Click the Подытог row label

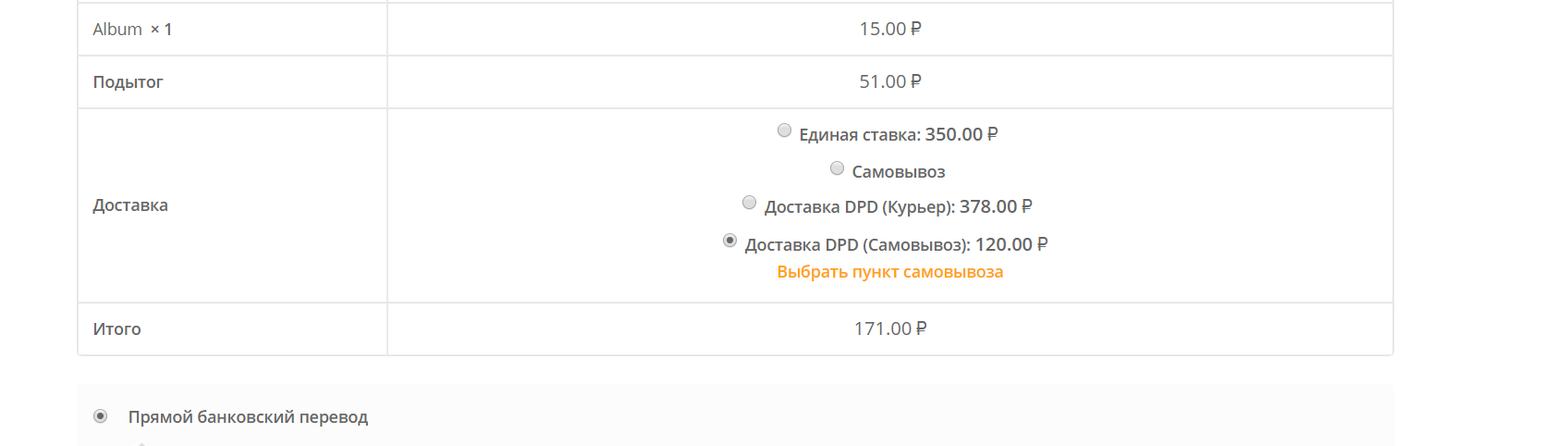(x=128, y=82)
